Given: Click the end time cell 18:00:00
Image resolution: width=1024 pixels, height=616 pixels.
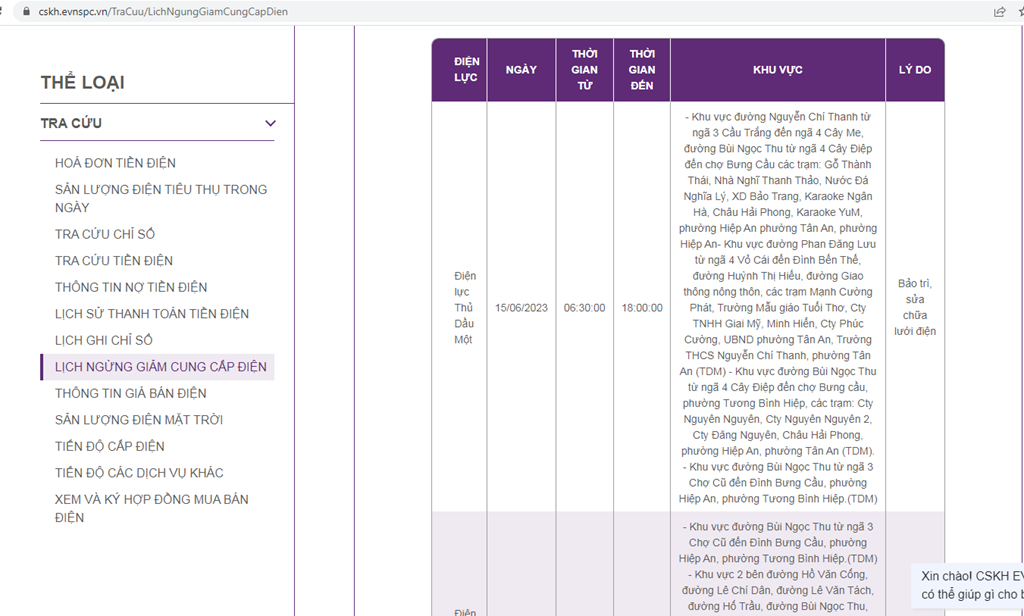Looking at the screenshot, I should [642, 308].
